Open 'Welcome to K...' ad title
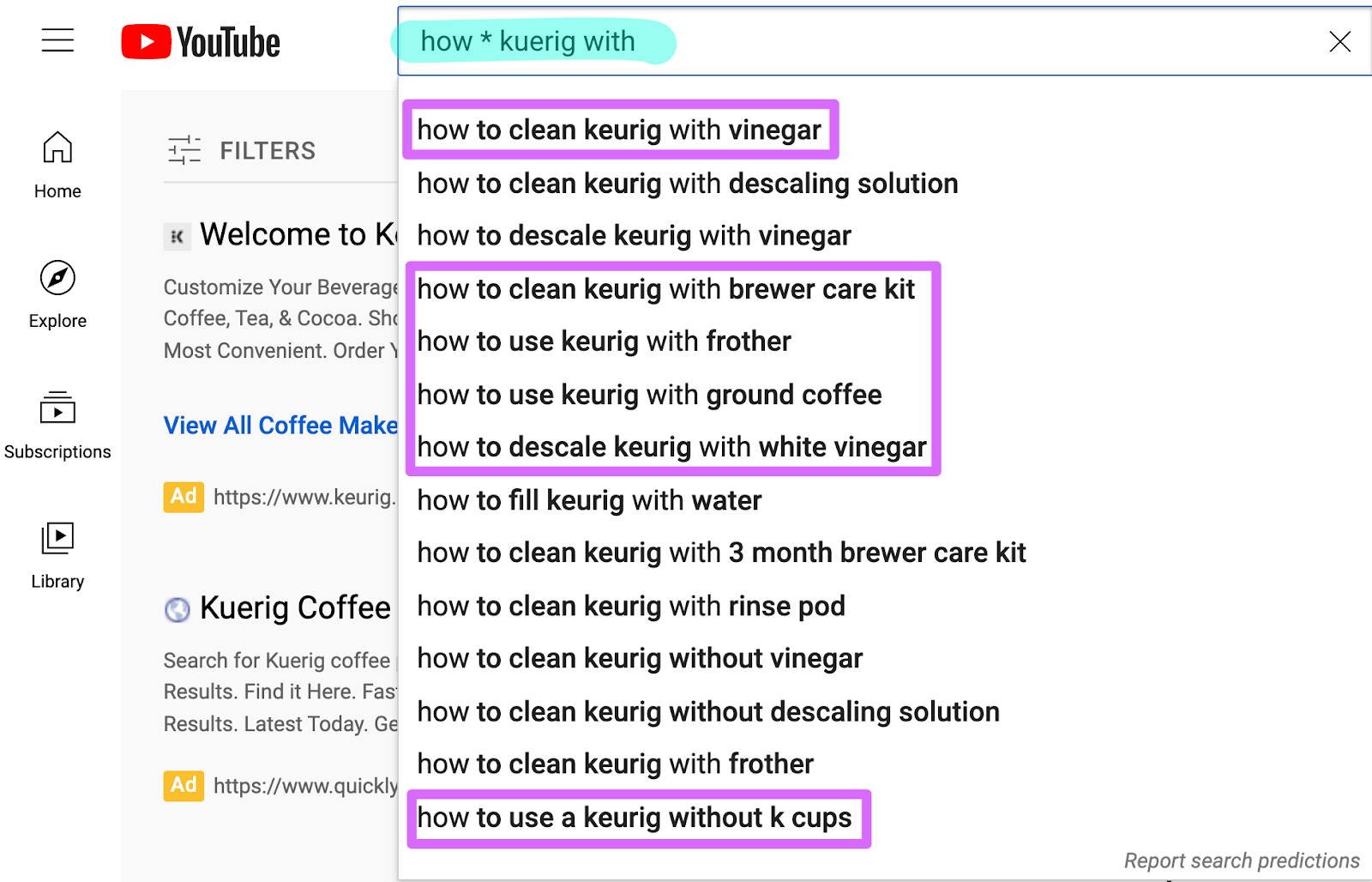Image resolution: width=1372 pixels, height=882 pixels. (x=298, y=234)
